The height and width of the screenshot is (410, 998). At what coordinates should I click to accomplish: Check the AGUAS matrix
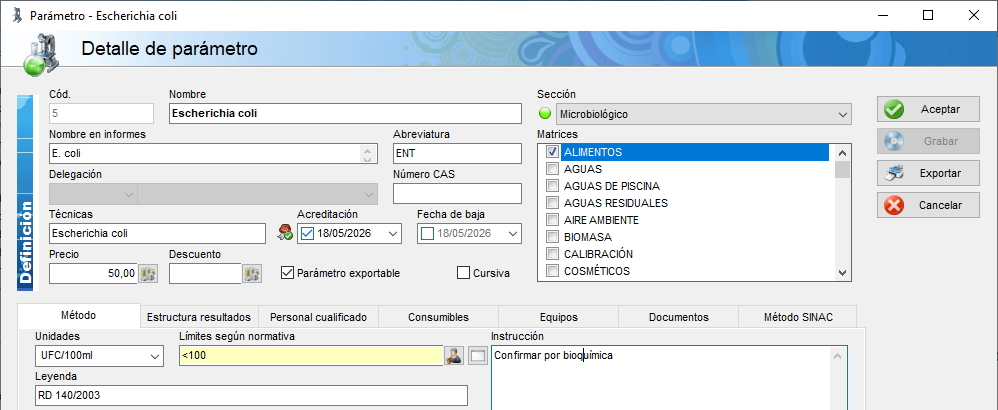552,169
